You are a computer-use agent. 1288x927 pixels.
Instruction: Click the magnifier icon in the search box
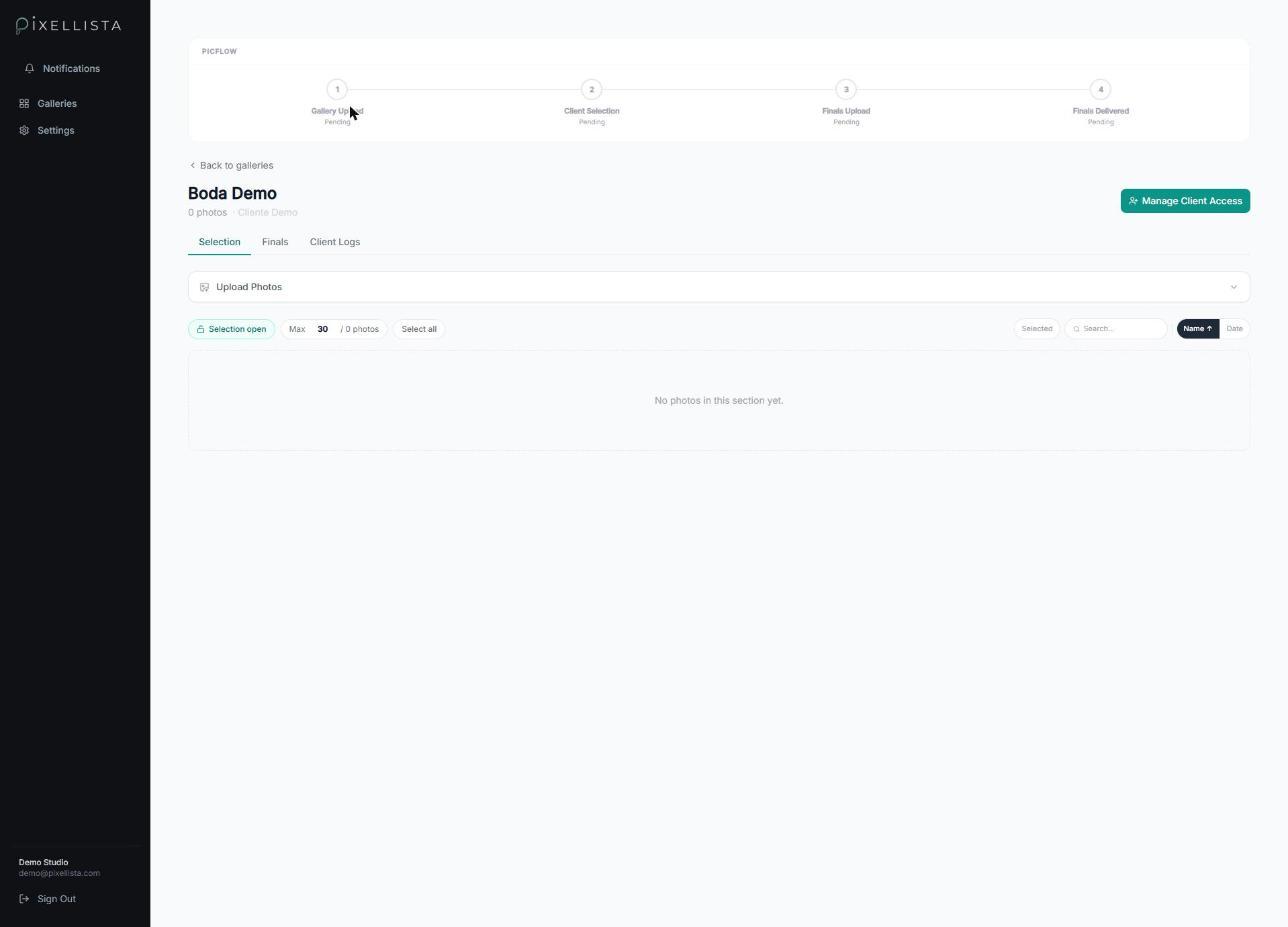coord(1077,329)
